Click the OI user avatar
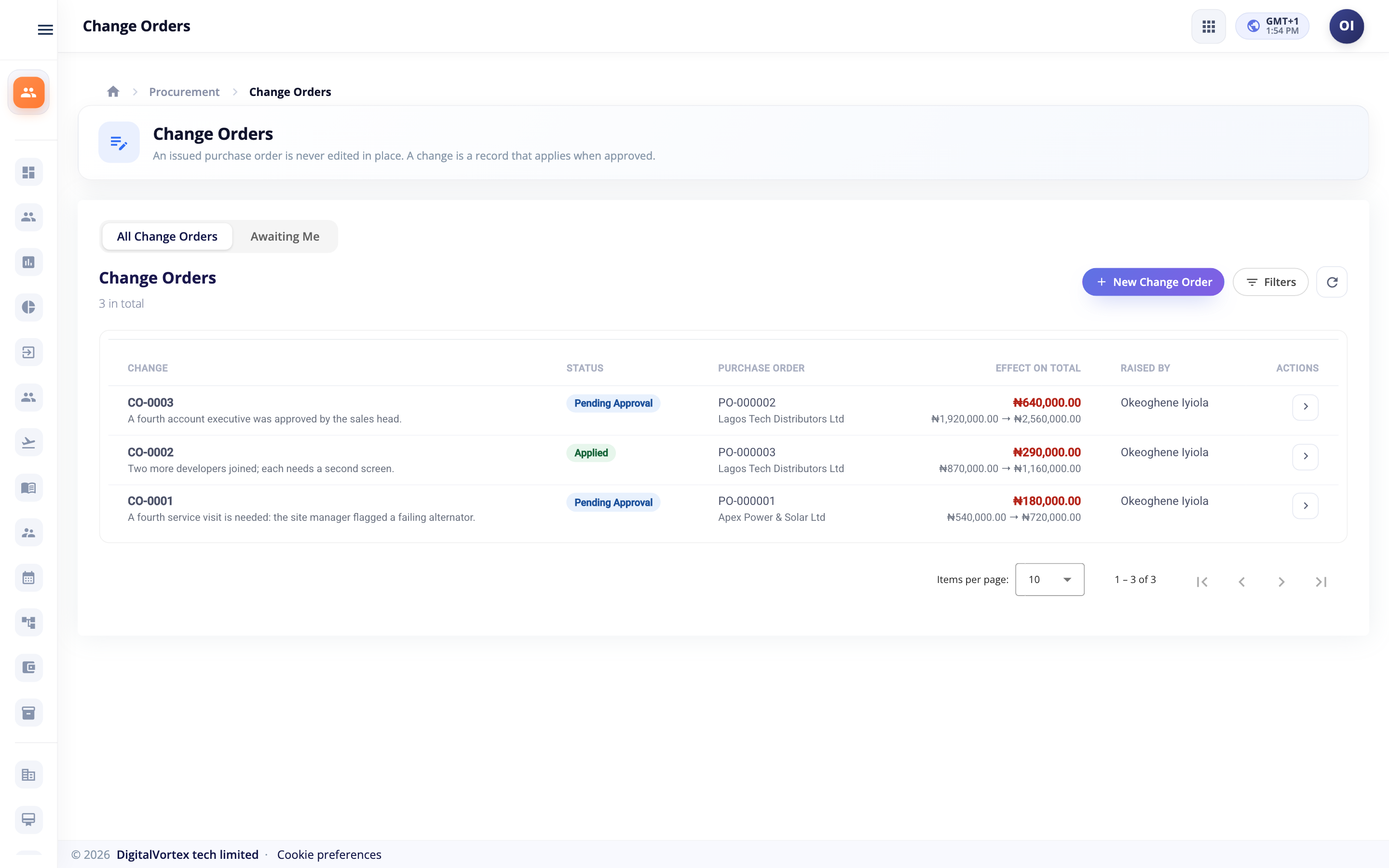 click(1346, 27)
